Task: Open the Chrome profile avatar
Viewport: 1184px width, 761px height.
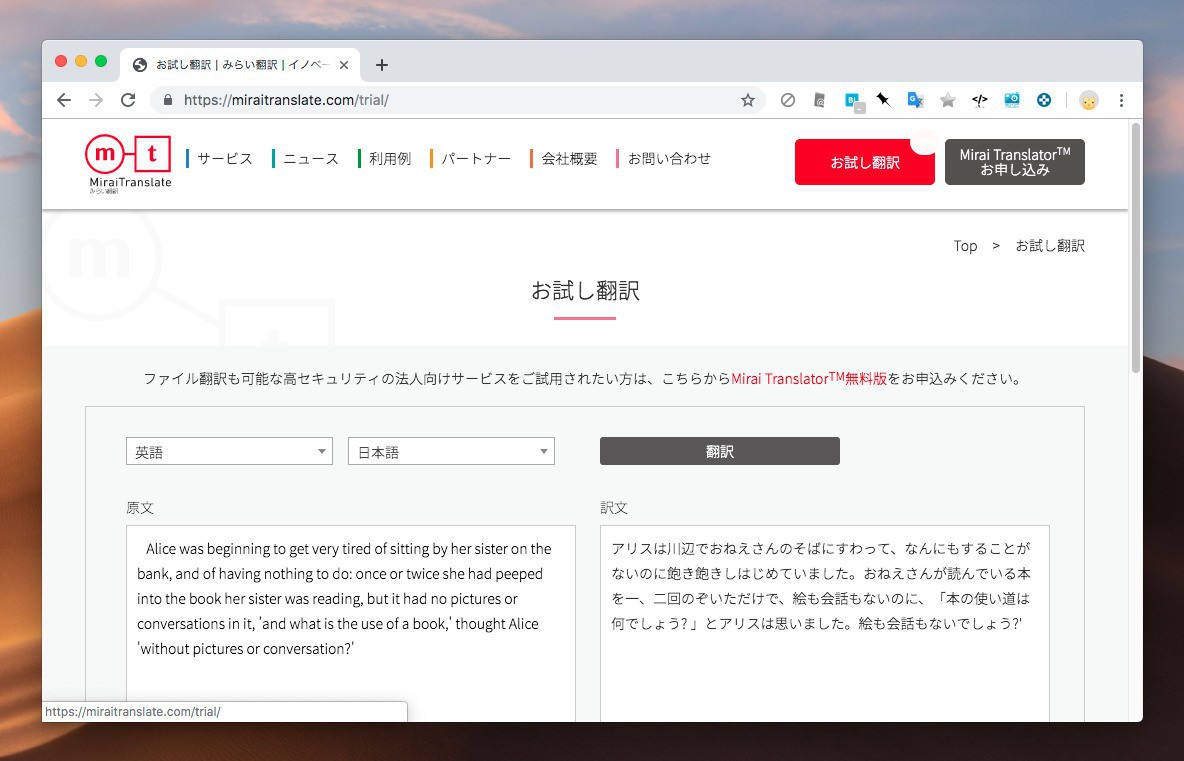Action: coord(1088,100)
